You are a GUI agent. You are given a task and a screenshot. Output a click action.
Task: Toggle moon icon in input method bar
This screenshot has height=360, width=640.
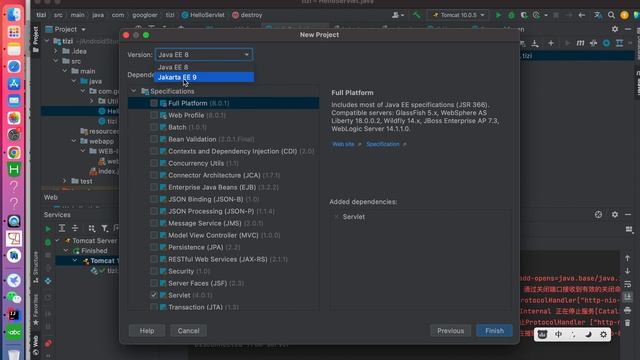pyautogui.click(x=588, y=335)
